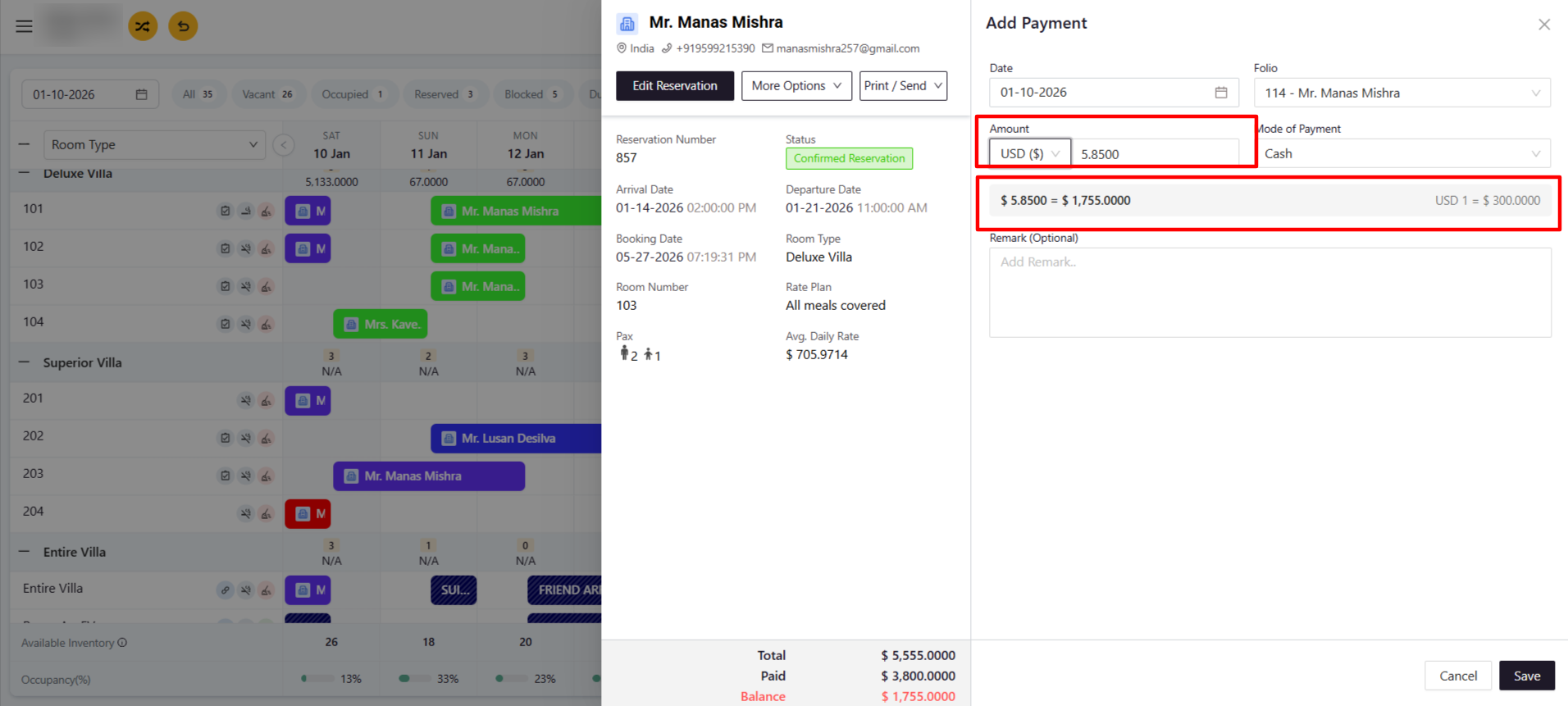Click previous dates arrow beside Room Type
This screenshot has width=1568, height=706.
[x=283, y=145]
